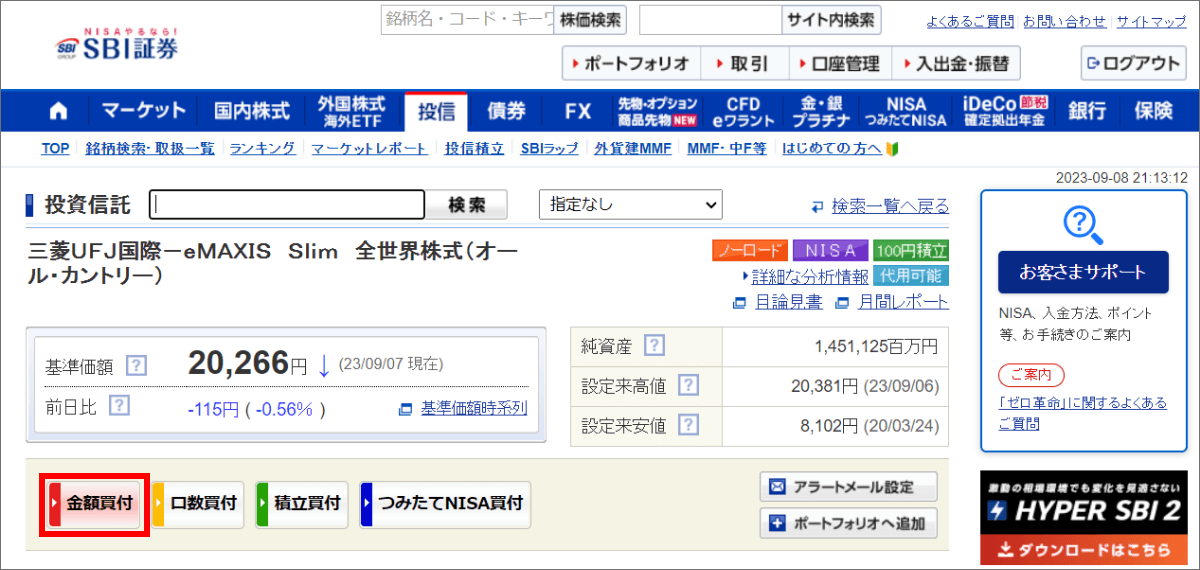Open 月間レポート link
The image size is (1200, 570).
point(901,302)
